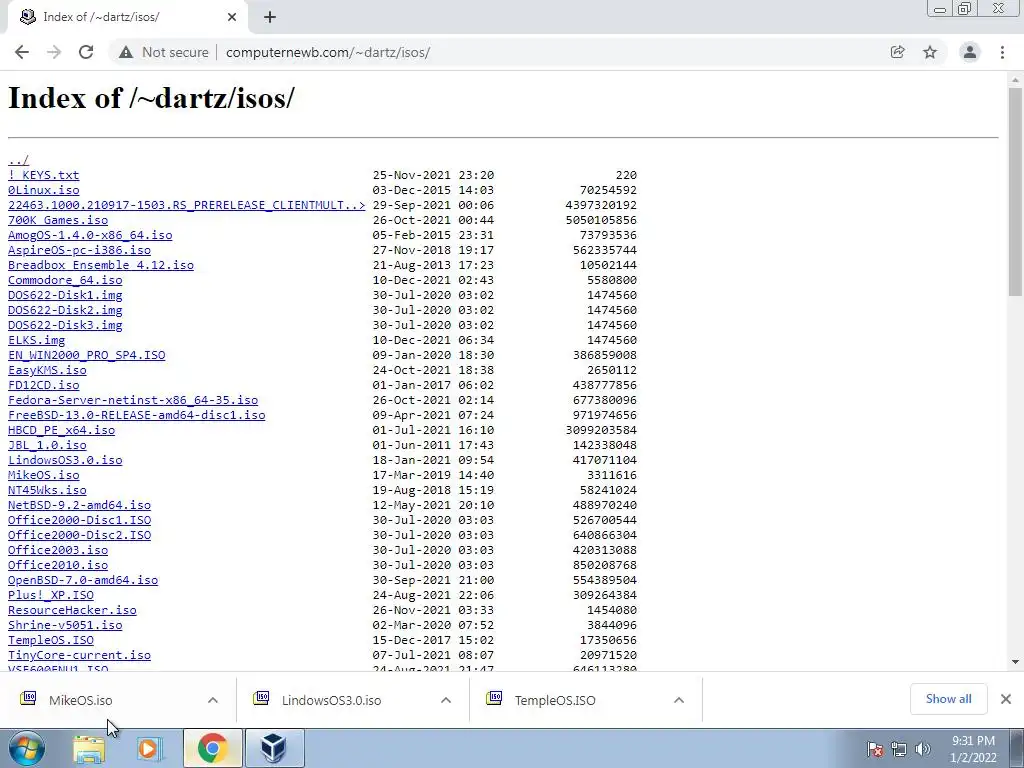Click the page vertical scrollbar thumb

[1015, 191]
